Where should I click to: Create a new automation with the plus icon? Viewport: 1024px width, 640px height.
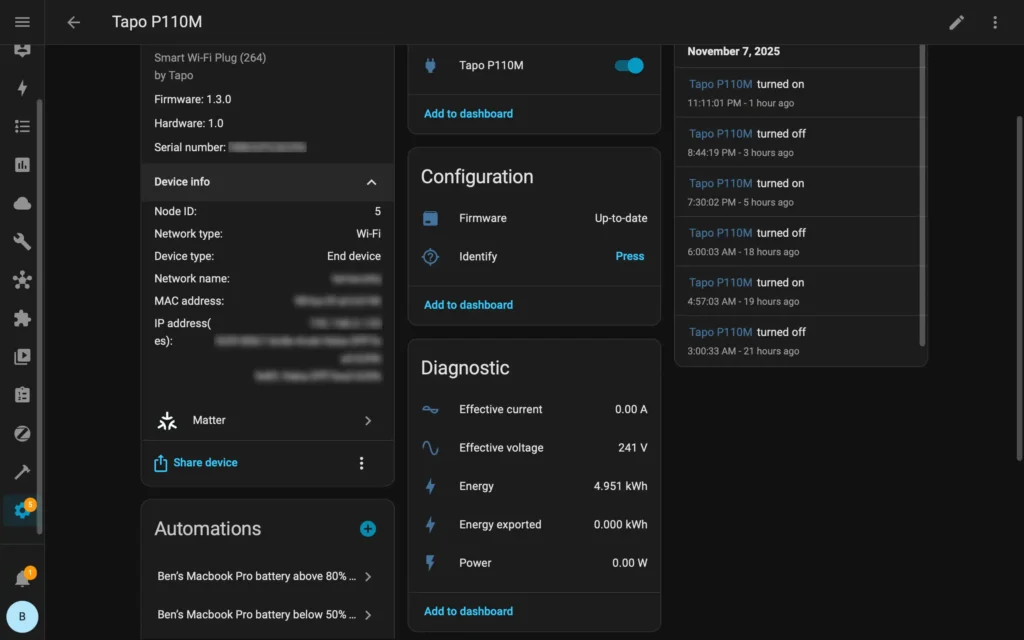(x=367, y=528)
